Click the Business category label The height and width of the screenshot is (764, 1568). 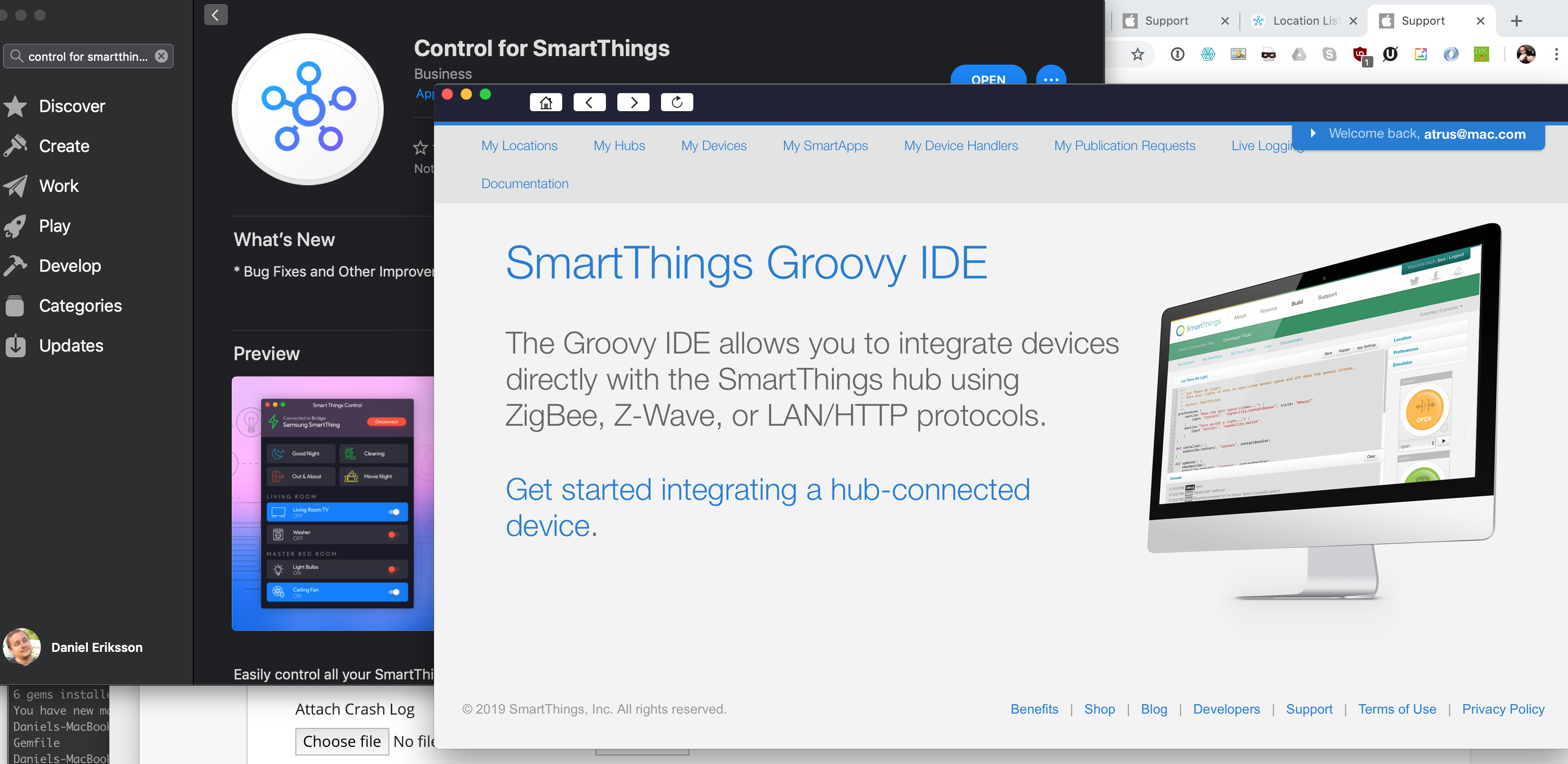pos(443,74)
